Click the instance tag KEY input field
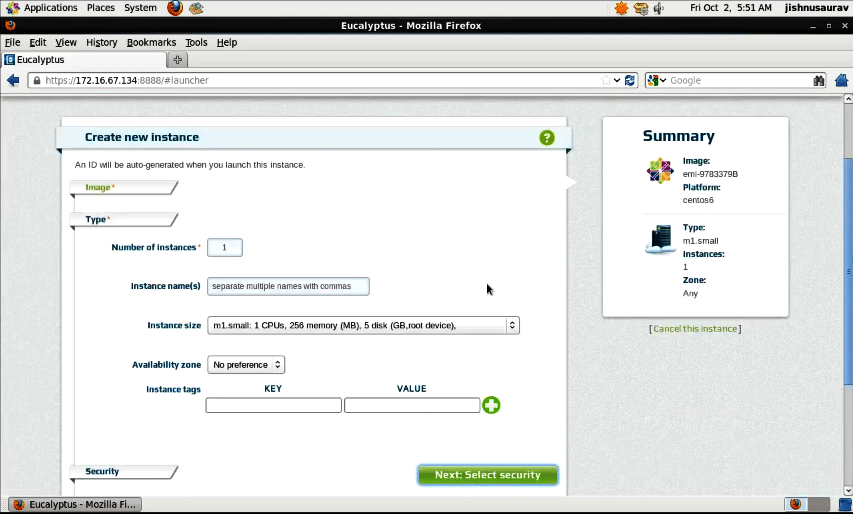Image resolution: width=853 pixels, height=514 pixels. [x=273, y=405]
